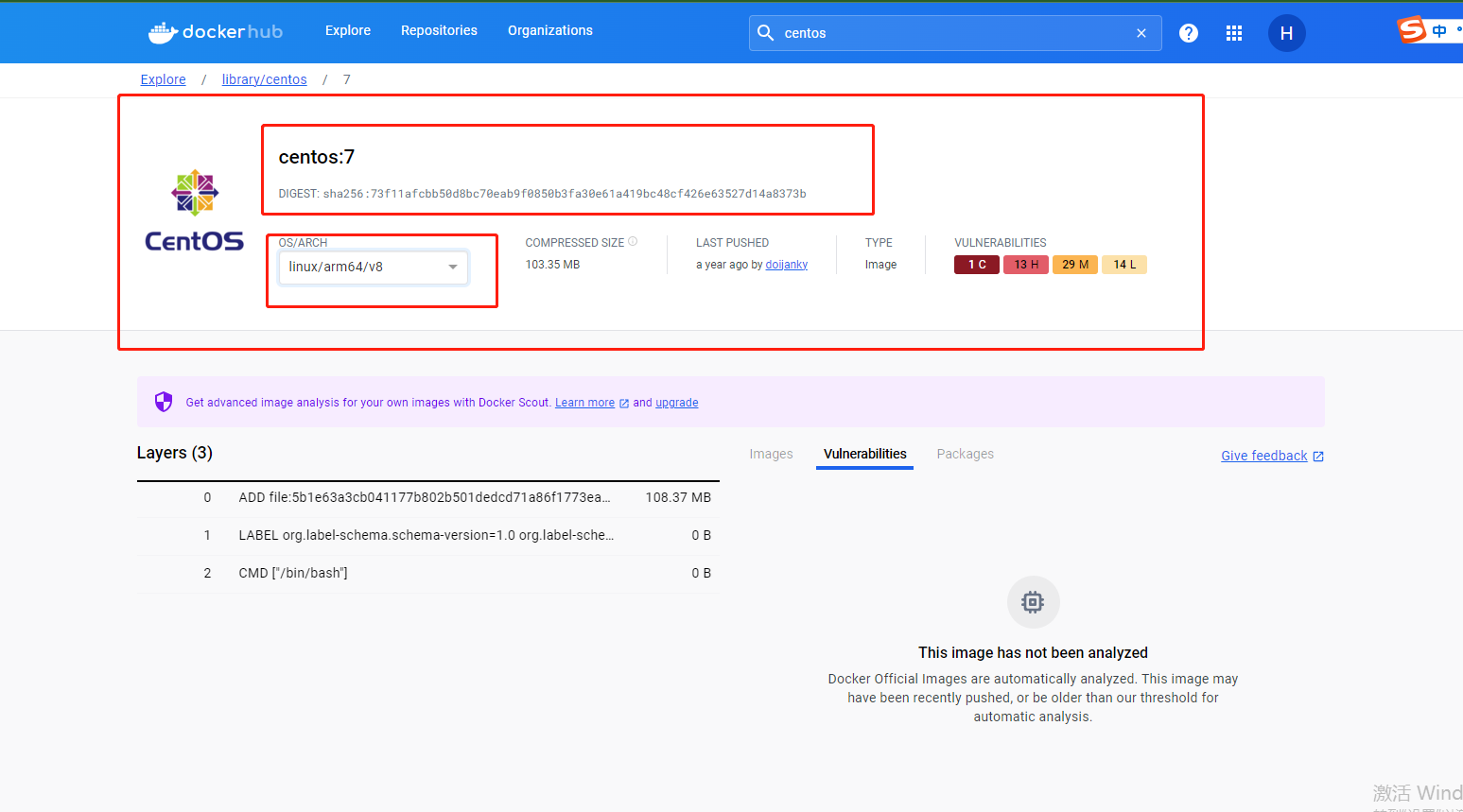
Task: Click the breadcrumb tag 7
Action: click(347, 79)
